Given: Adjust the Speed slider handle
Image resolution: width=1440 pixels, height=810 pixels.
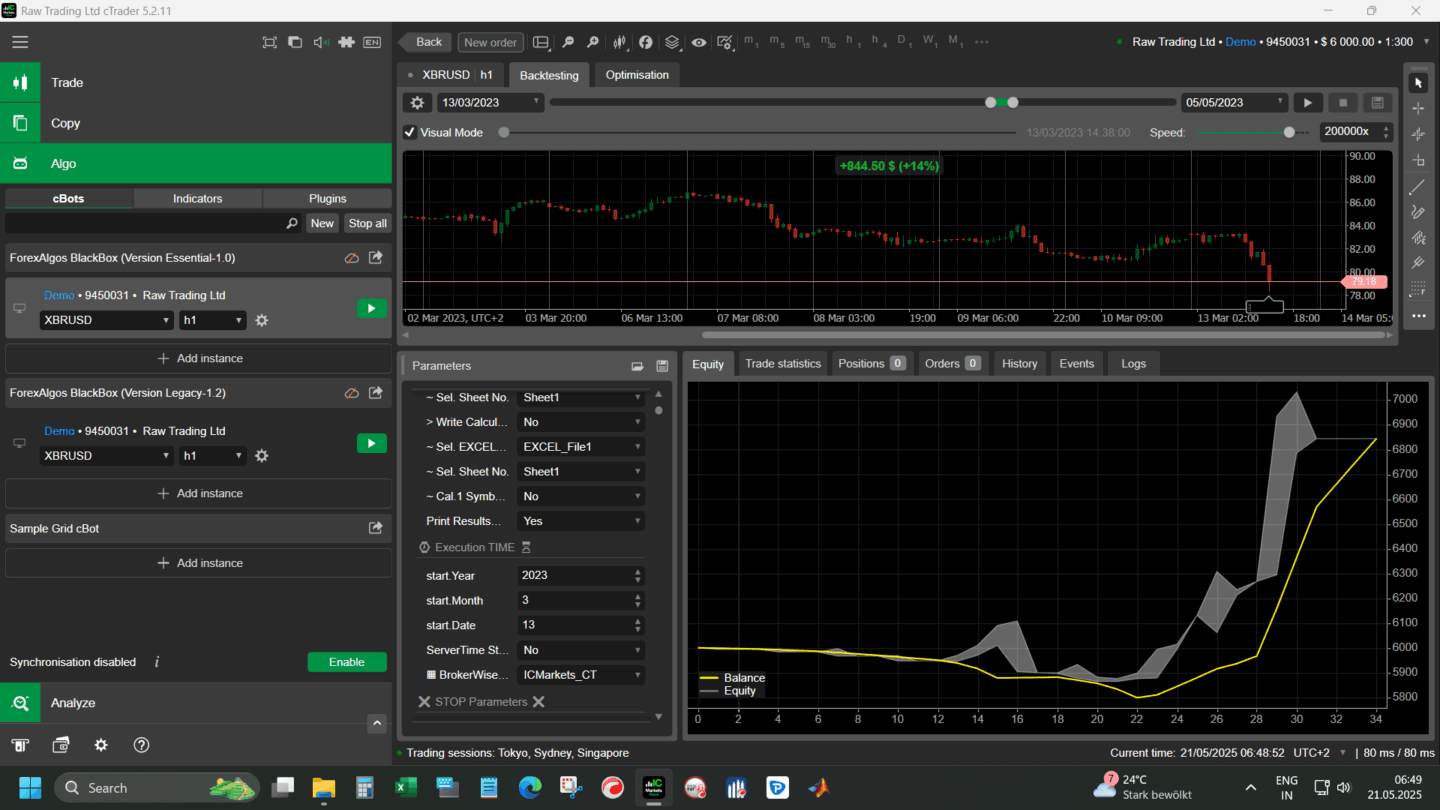Looking at the screenshot, I should [x=1289, y=132].
